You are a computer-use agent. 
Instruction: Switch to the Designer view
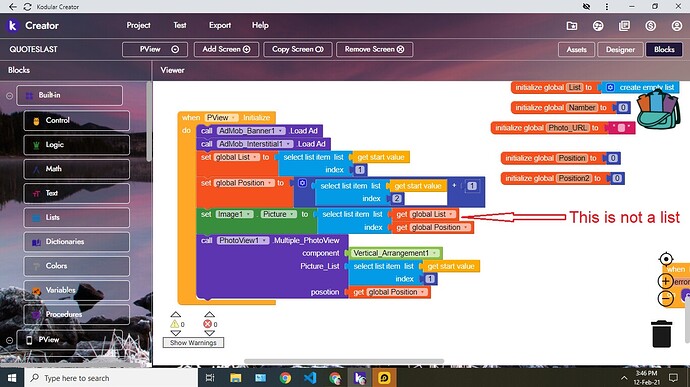(620, 50)
